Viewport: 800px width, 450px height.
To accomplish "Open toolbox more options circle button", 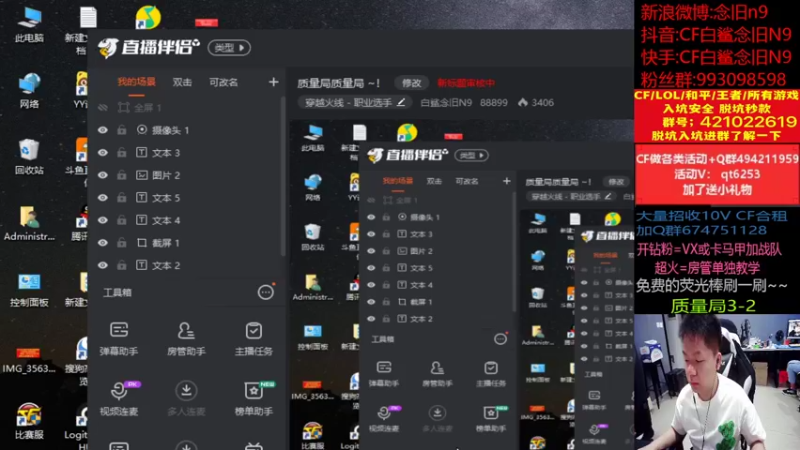I will 265,292.
